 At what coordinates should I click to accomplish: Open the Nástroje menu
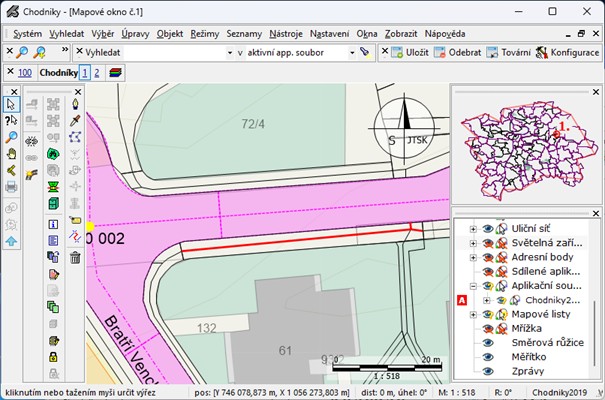point(285,33)
